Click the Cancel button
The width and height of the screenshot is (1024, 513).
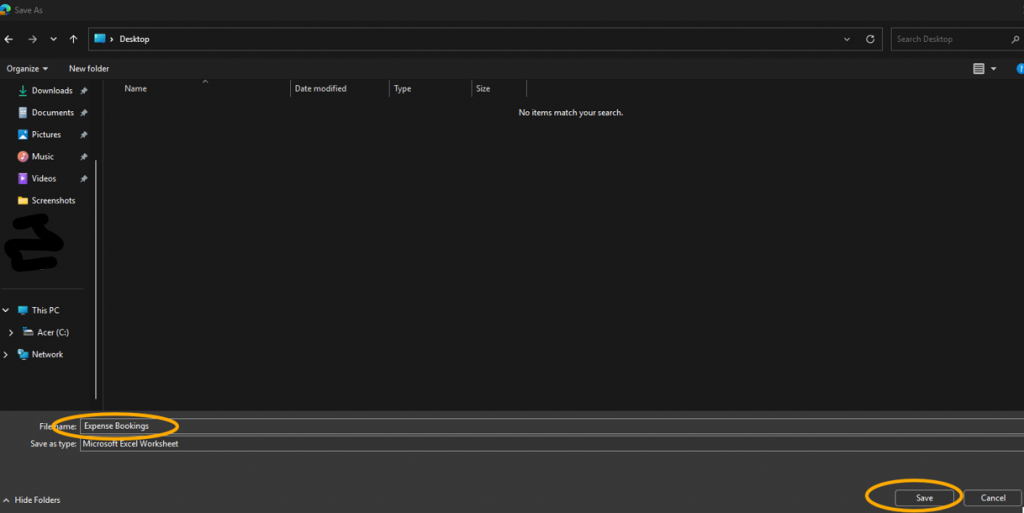click(993, 498)
